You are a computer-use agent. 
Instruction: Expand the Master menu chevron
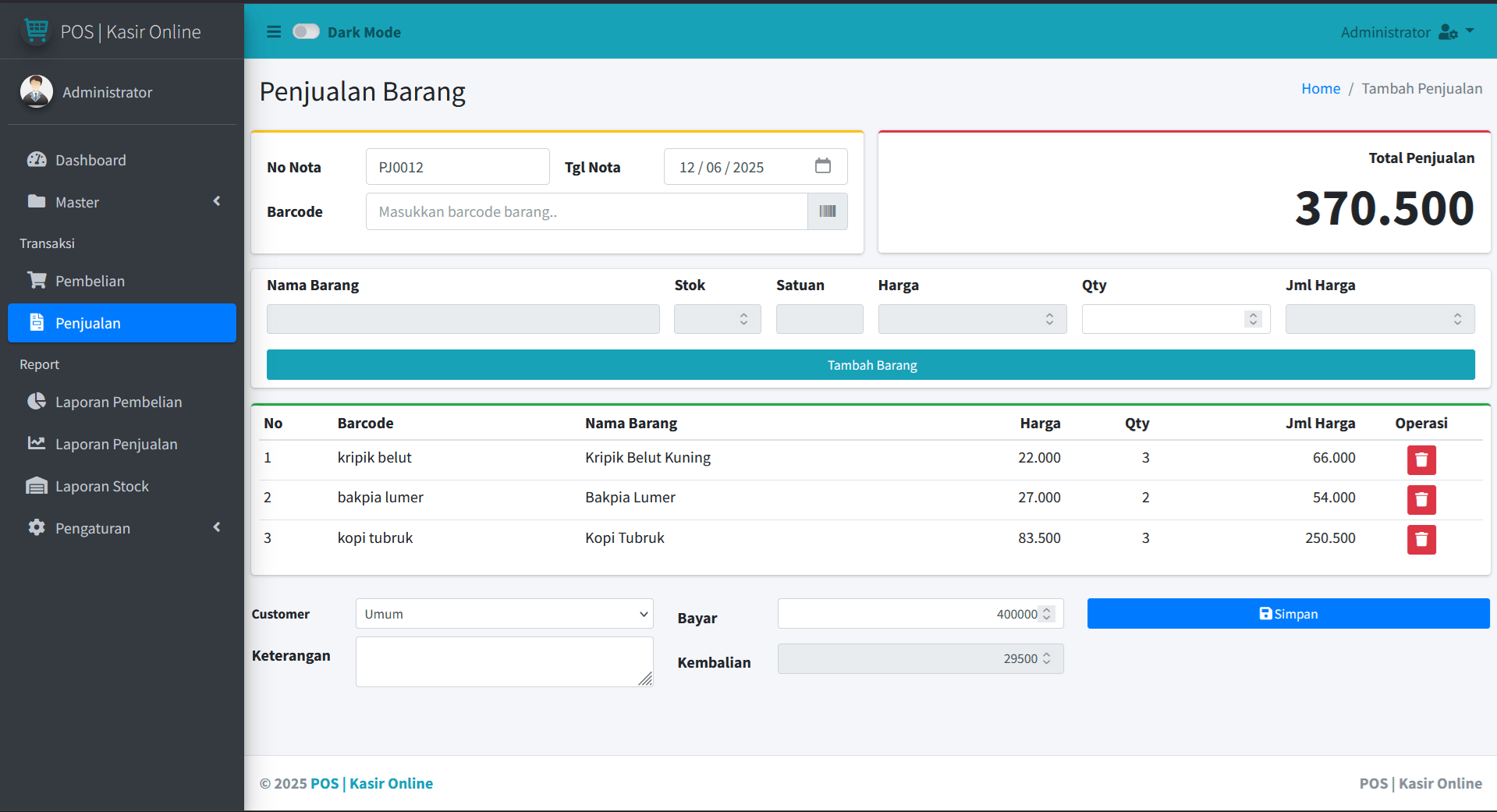(x=217, y=201)
